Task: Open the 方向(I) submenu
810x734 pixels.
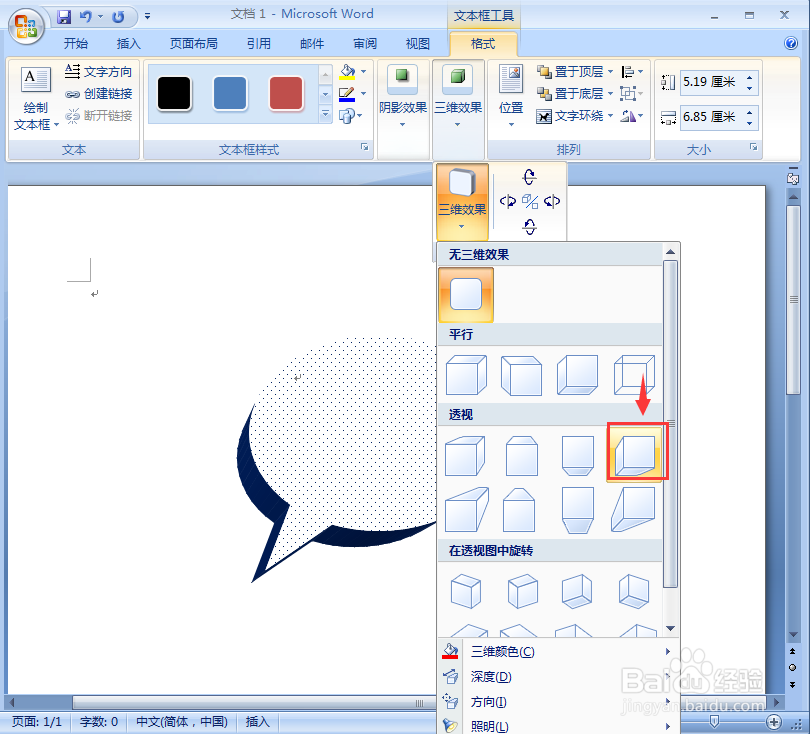Action: [x=558, y=702]
